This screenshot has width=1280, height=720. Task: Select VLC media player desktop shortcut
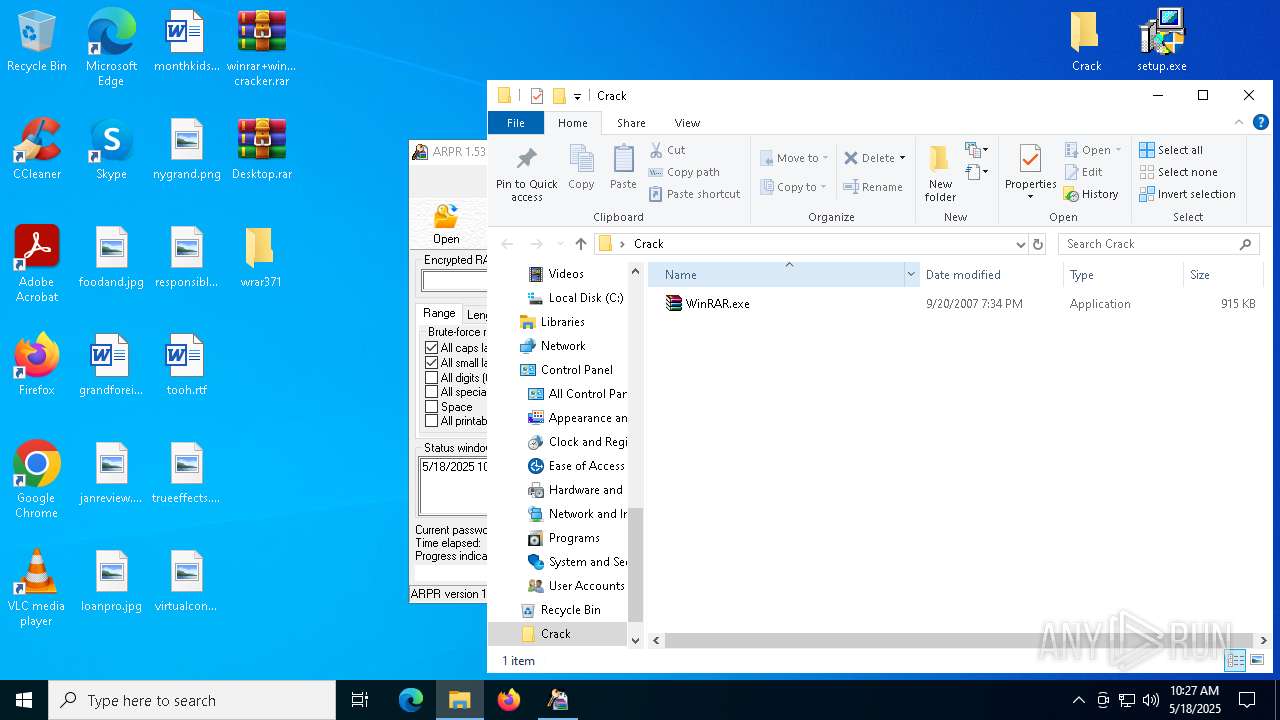[x=37, y=588]
